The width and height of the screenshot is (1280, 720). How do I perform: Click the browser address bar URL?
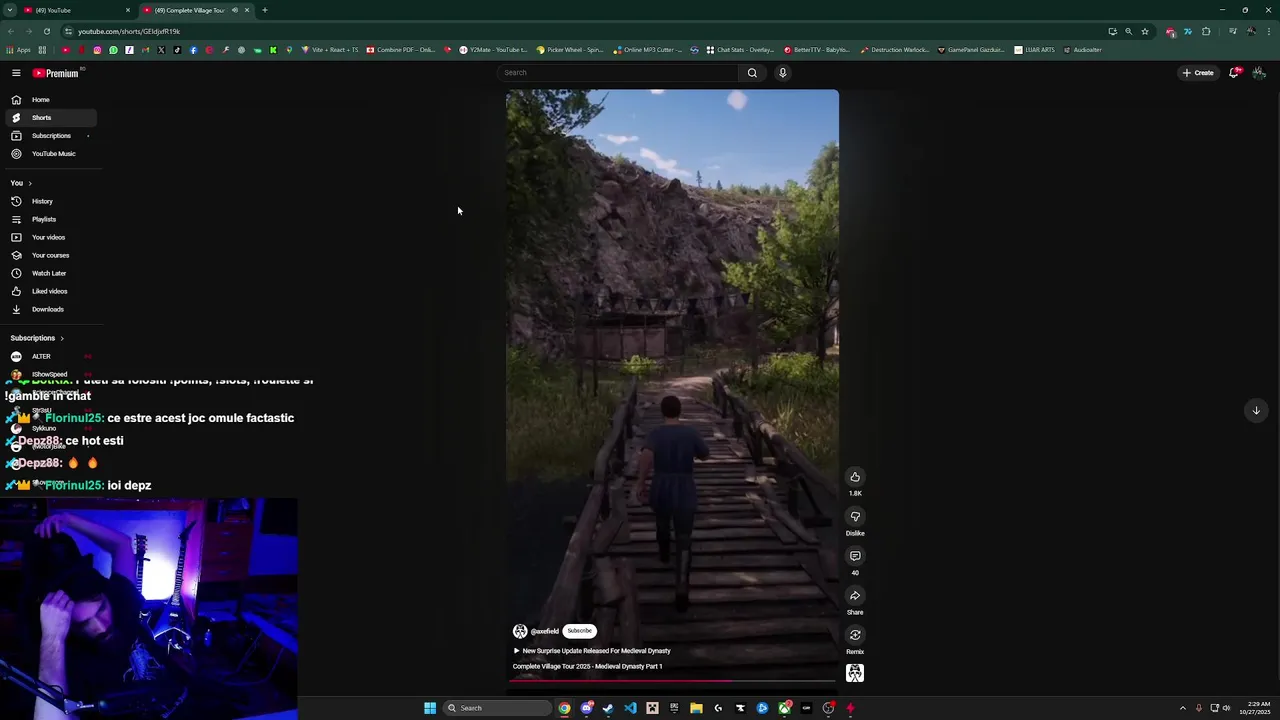(129, 31)
